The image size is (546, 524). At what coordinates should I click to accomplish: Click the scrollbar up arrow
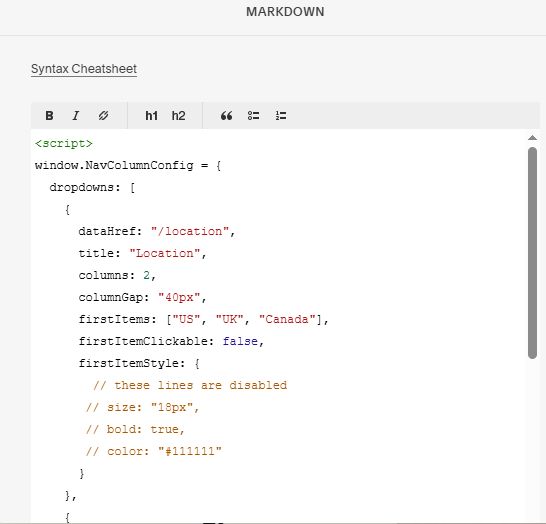(x=532, y=138)
